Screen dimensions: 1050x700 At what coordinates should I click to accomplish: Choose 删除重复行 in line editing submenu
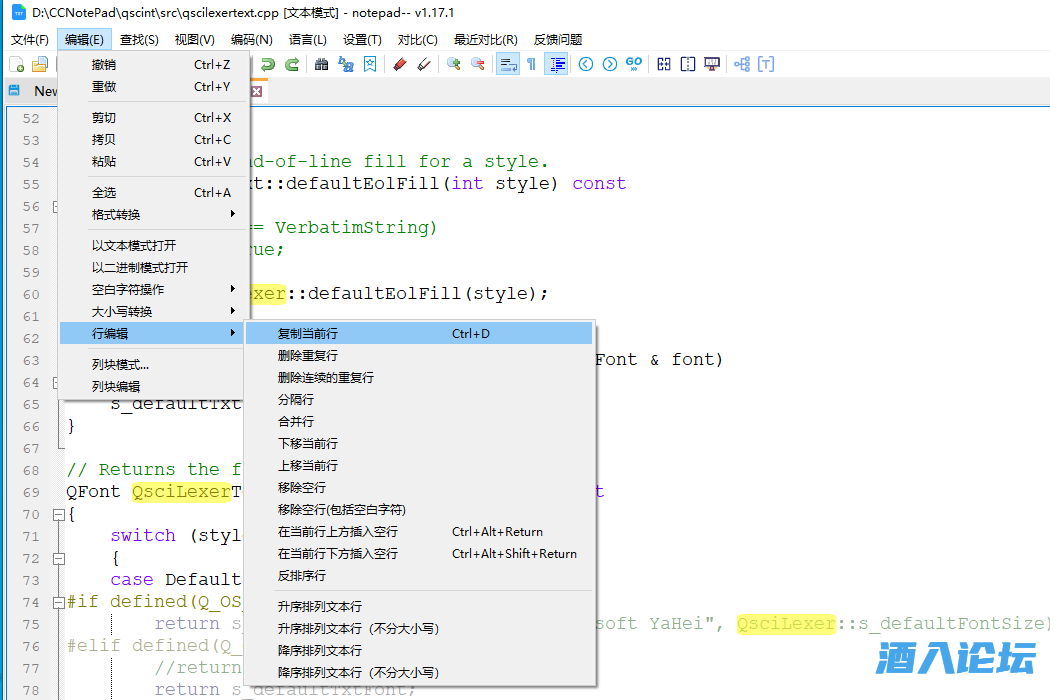coord(307,355)
